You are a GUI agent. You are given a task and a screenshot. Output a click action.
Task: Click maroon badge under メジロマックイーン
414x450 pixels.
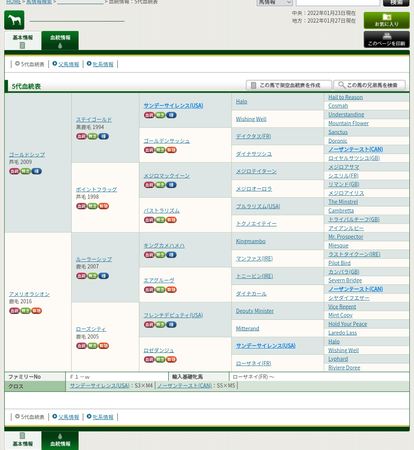[x=149, y=185]
